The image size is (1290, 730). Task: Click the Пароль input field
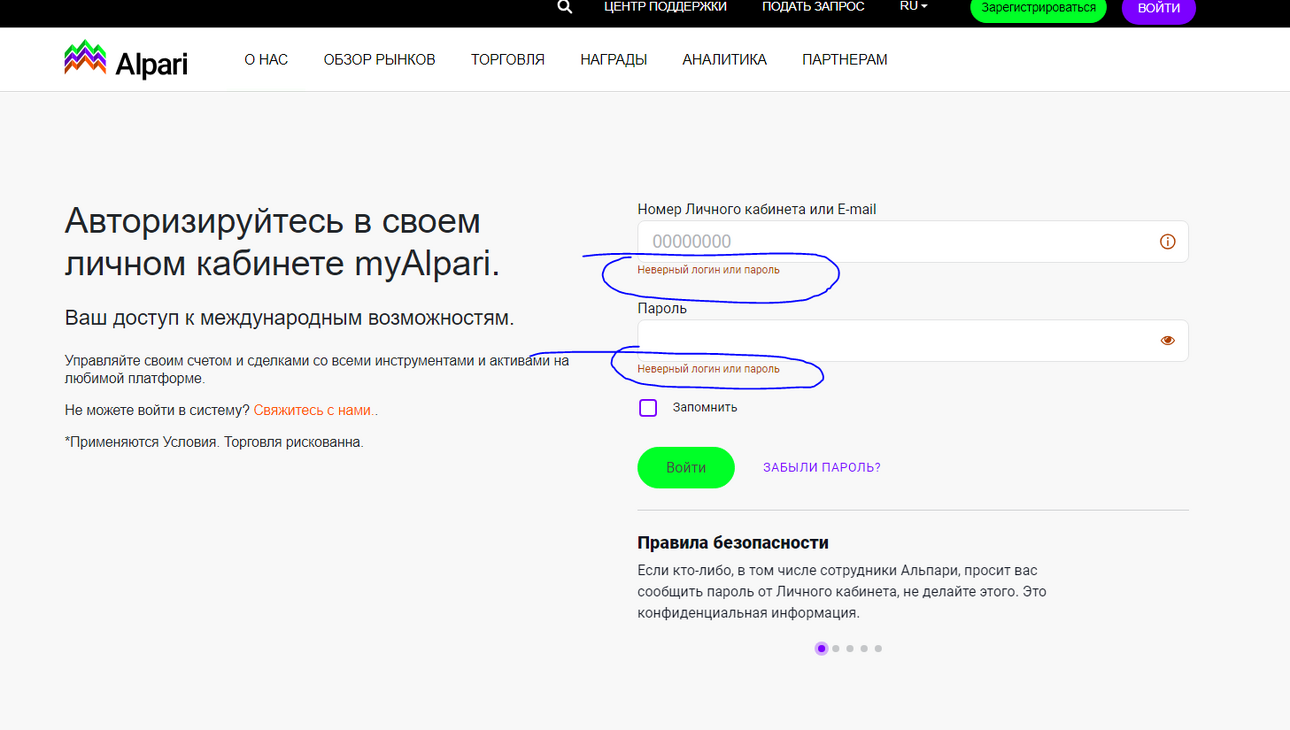pos(913,341)
